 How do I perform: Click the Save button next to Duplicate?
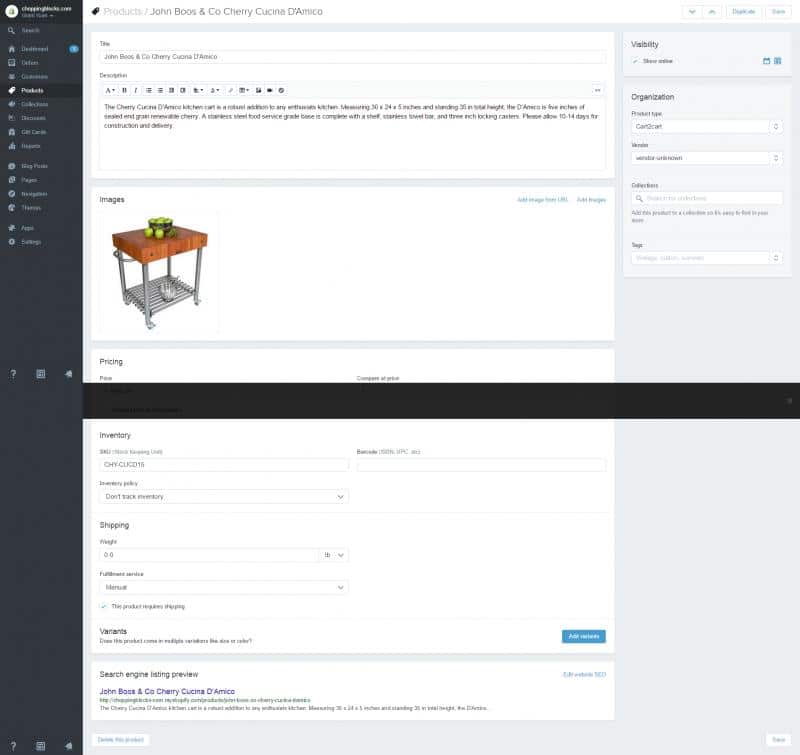[778, 11]
